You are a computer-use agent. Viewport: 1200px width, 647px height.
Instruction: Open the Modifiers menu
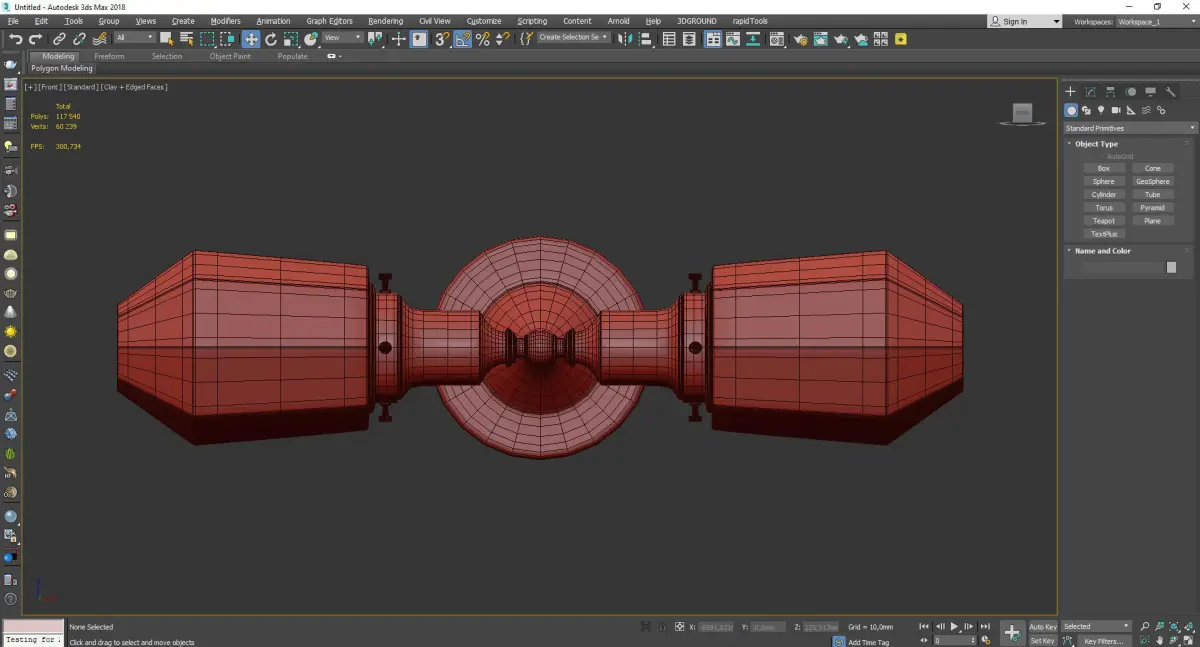pos(225,21)
